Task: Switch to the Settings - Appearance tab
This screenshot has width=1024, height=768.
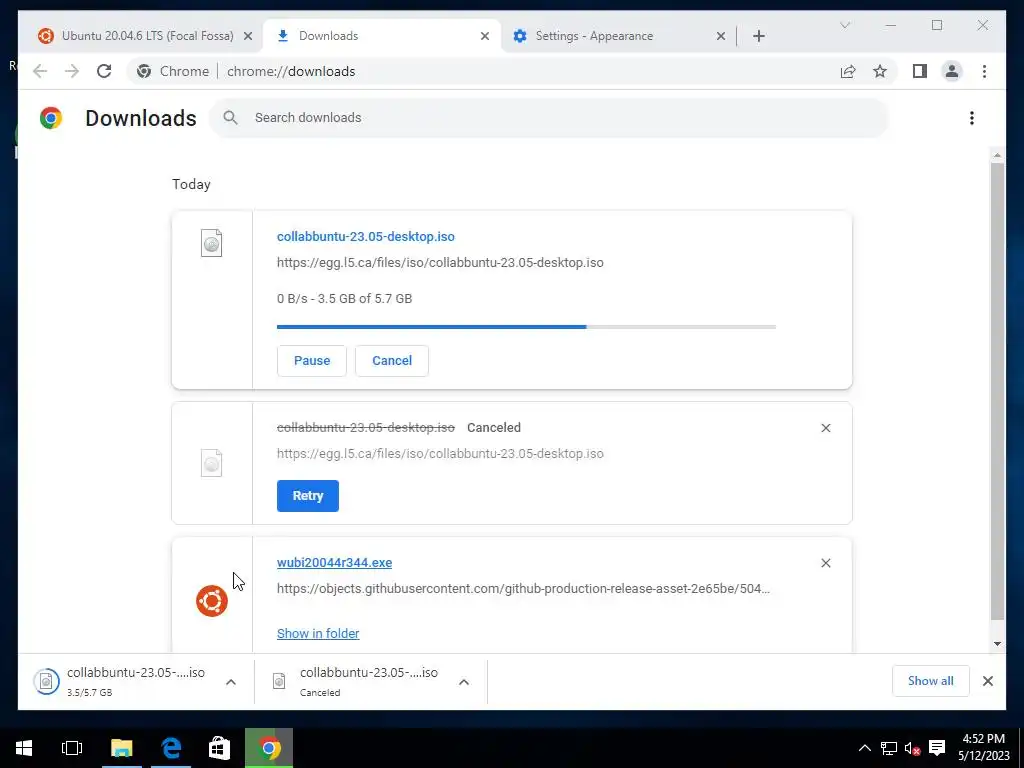Action: (618, 36)
